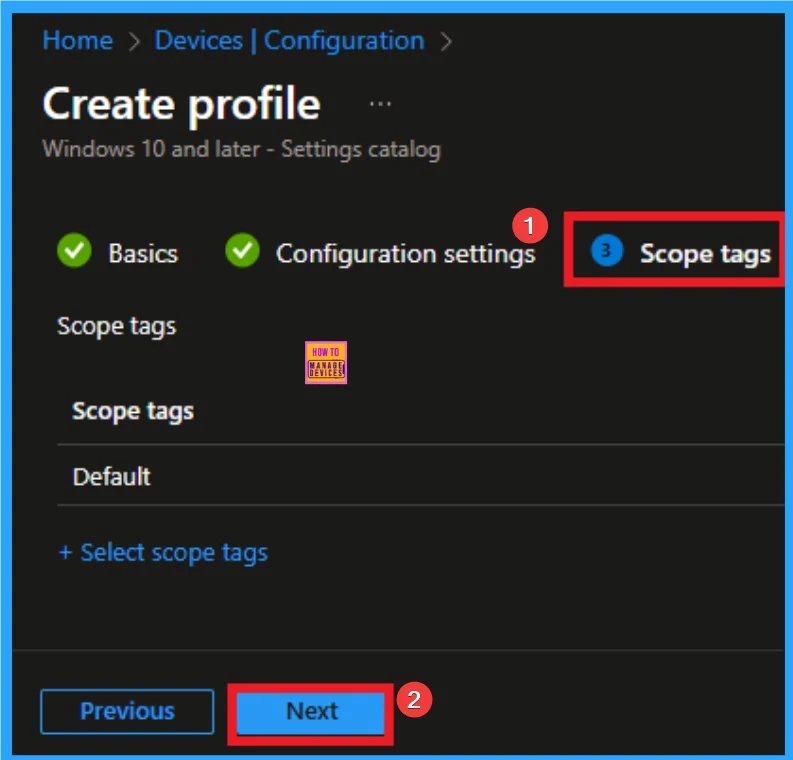
Task: Click the blue step 3 circle icon
Action: pyautogui.click(x=607, y=252)
